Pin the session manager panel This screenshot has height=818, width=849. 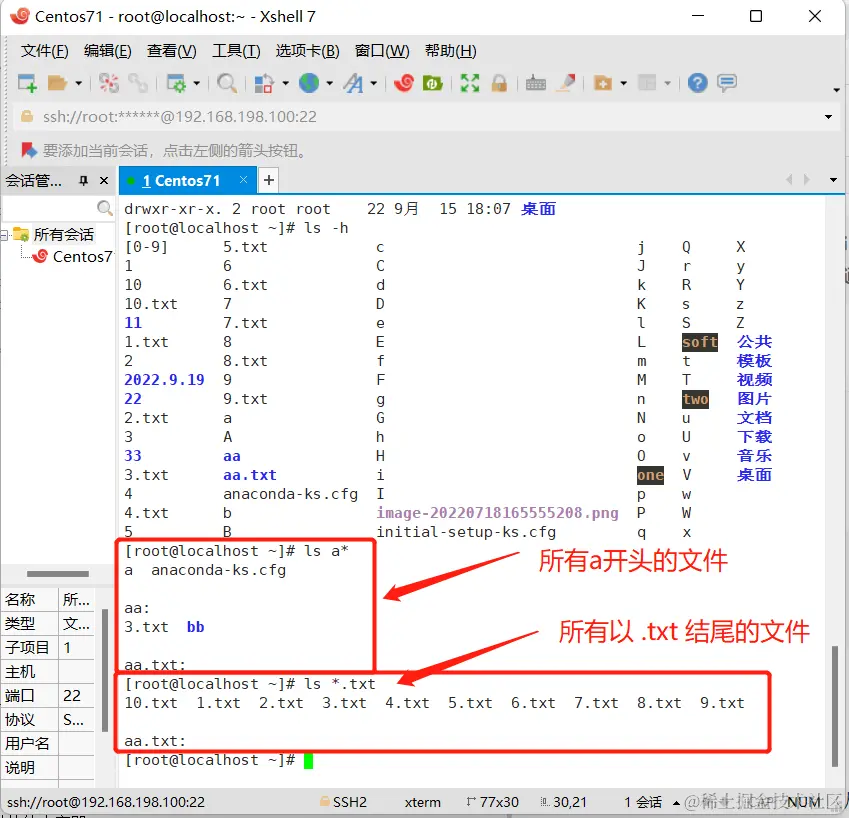(x=83, y=180)
